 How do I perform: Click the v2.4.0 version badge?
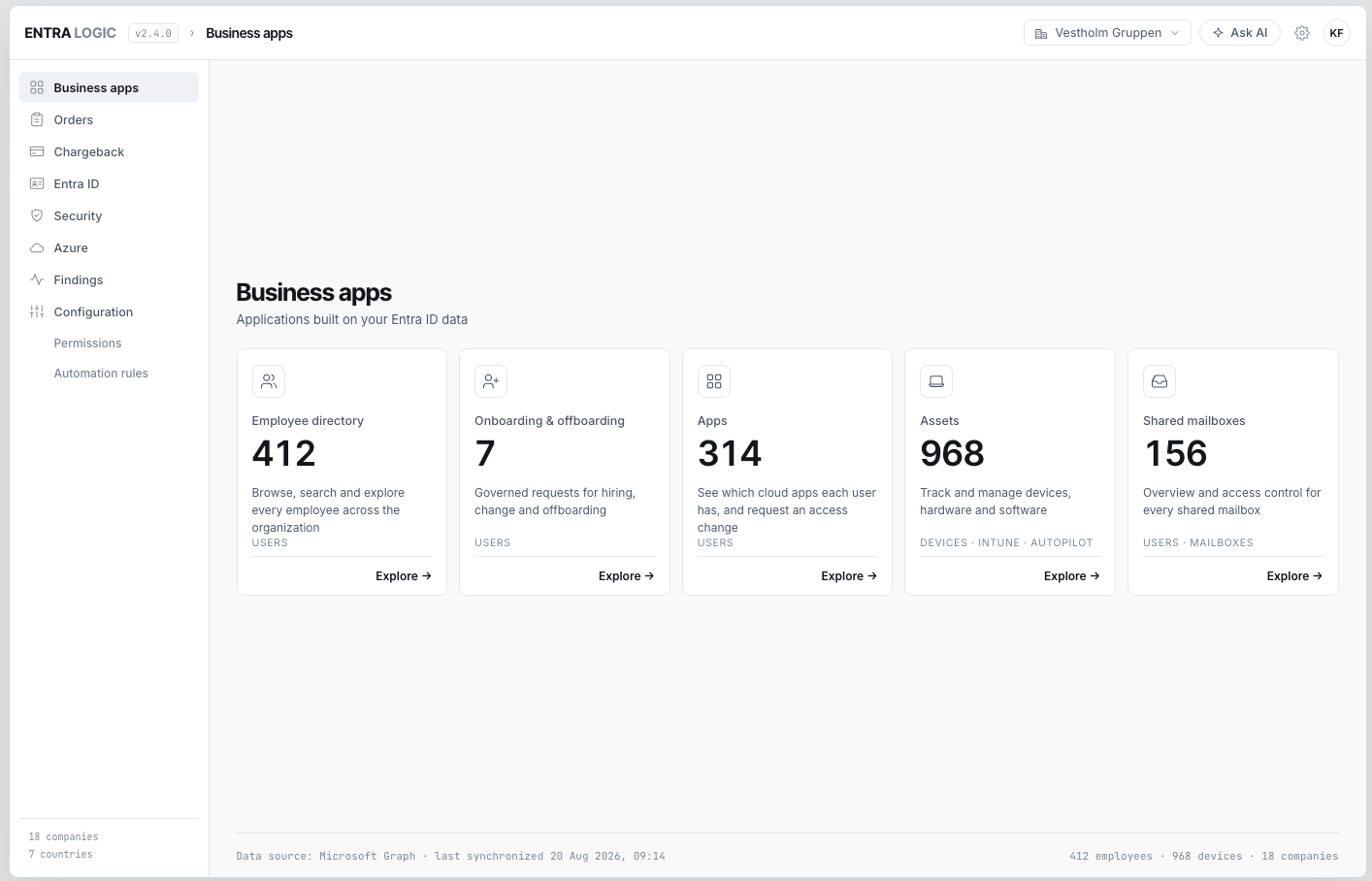coord(153,33)
